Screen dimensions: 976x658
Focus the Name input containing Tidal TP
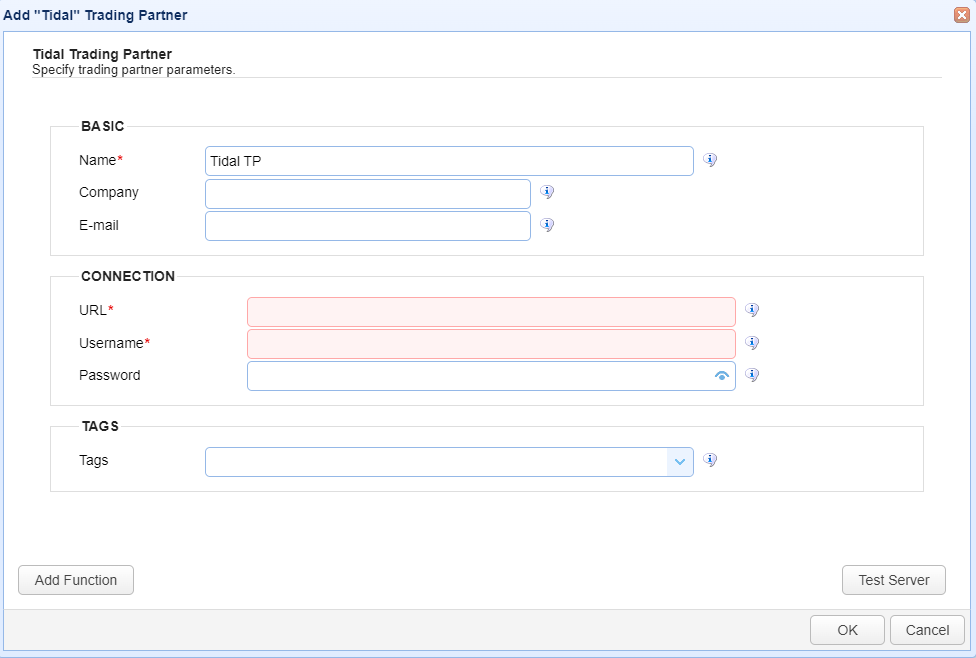coord(449,161)
